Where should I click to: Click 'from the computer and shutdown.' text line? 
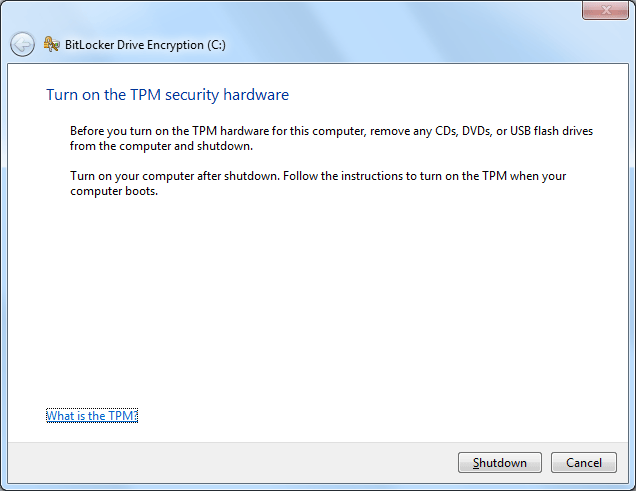tap(161, 146)
